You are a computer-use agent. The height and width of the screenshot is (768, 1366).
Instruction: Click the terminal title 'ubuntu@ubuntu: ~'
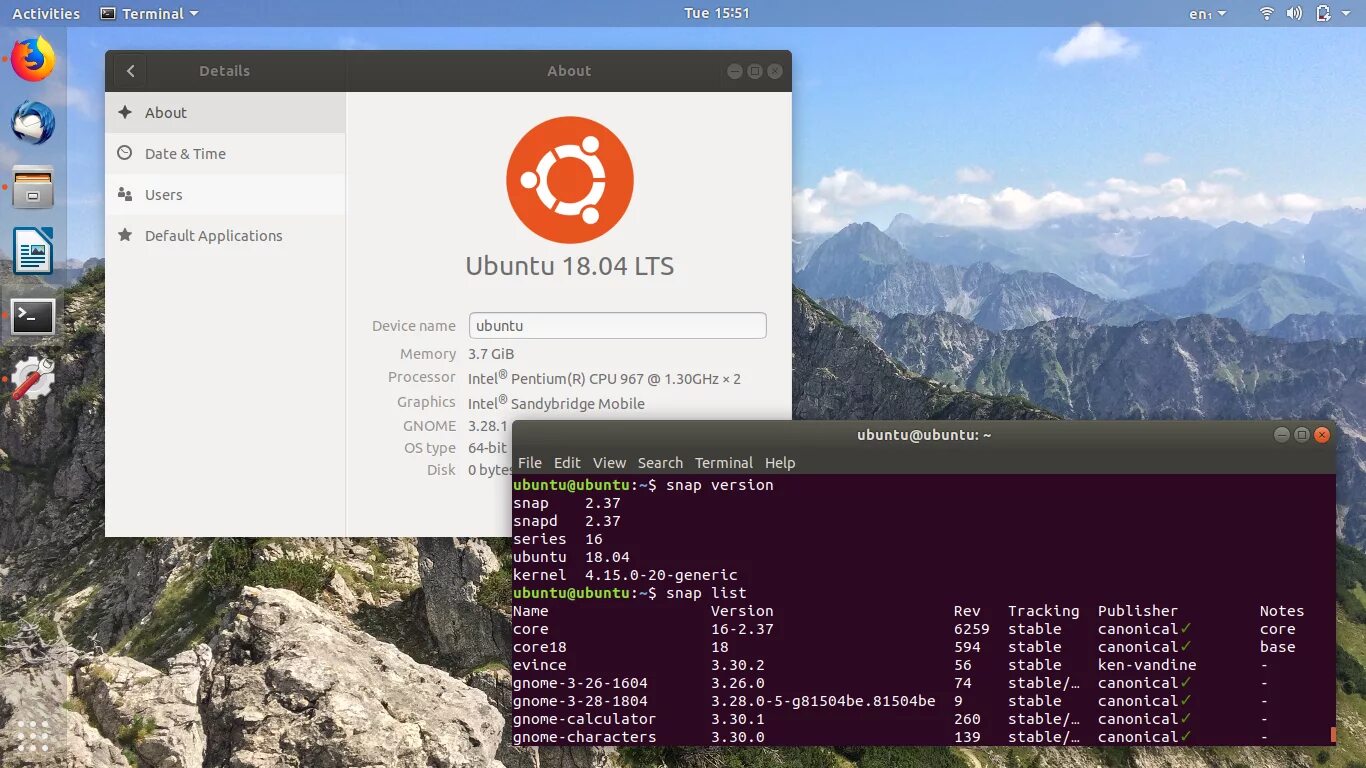[x=924, y=435]
